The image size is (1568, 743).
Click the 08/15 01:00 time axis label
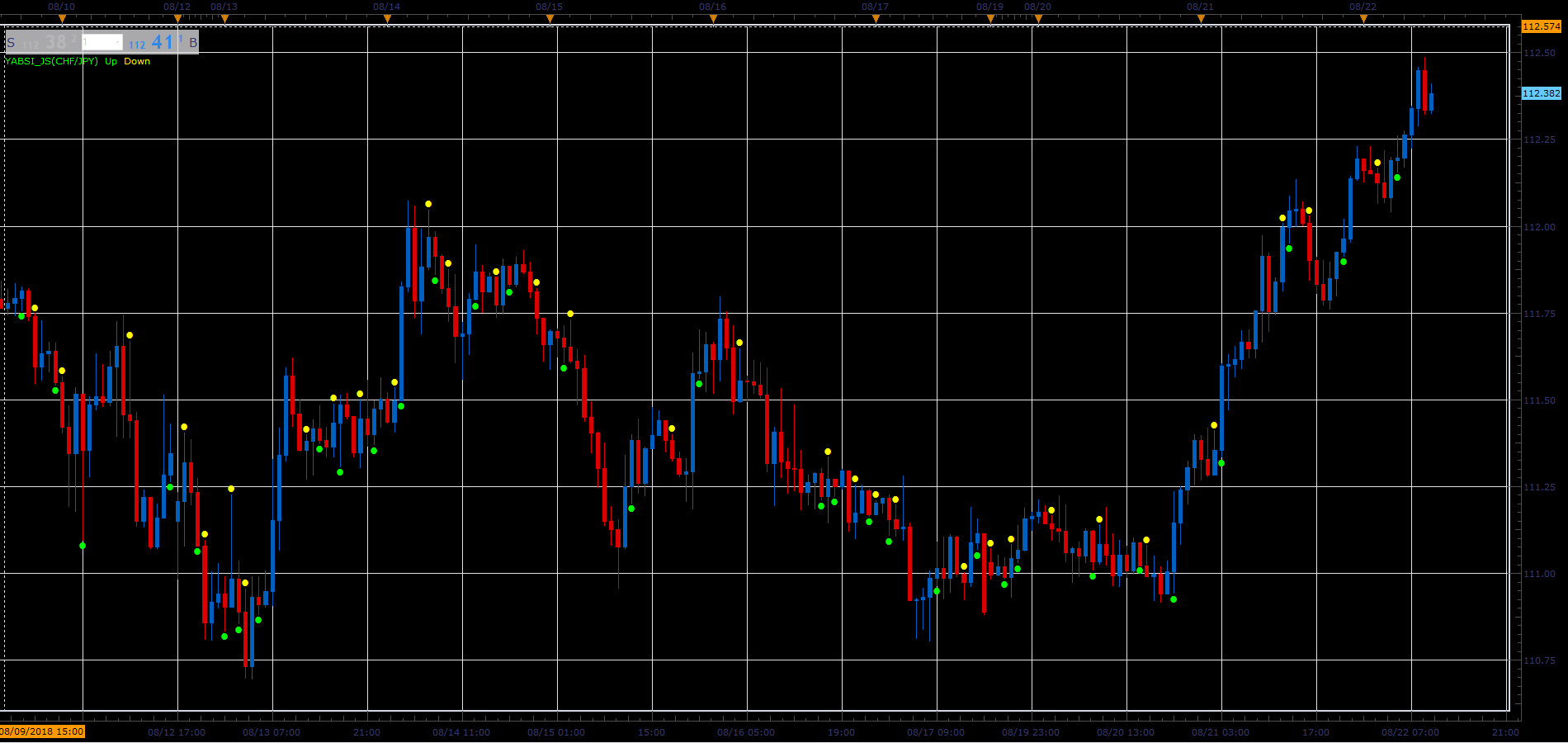tap(556, 732)
